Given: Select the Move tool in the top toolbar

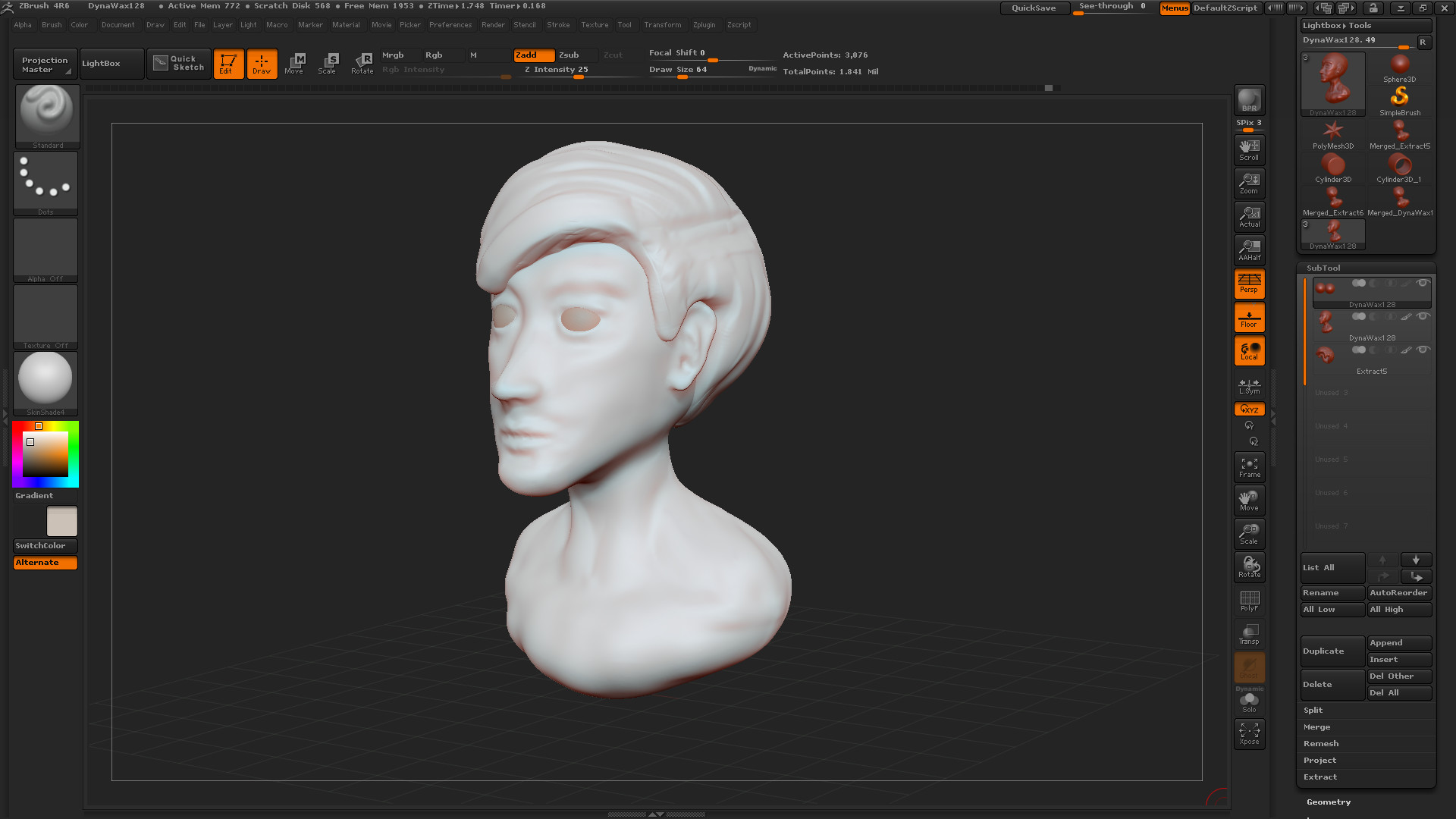Looking at the screenshot, I should click(295, 63).
